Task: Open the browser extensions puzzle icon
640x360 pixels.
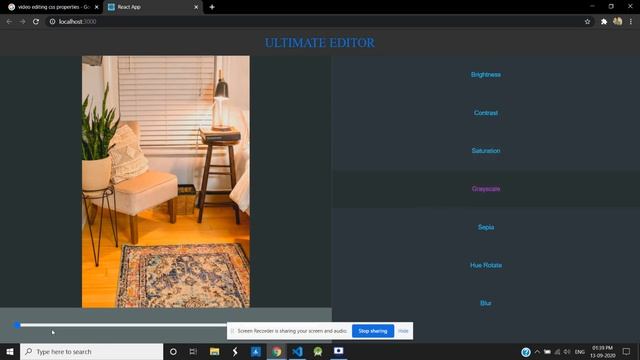Action: coord(604,21)
